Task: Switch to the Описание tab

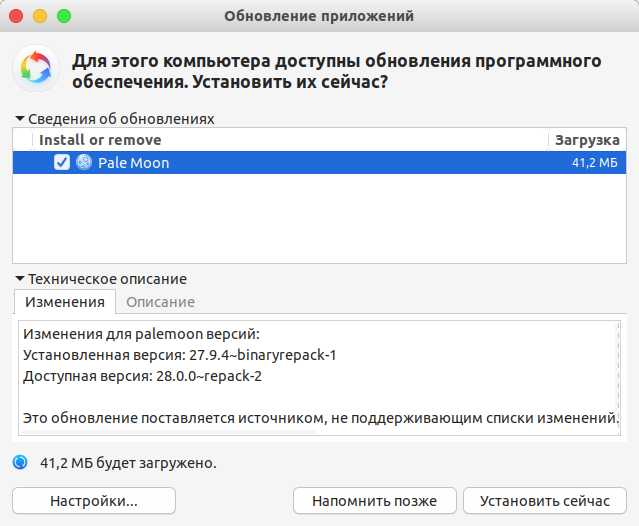Action: tap(160, 302)
